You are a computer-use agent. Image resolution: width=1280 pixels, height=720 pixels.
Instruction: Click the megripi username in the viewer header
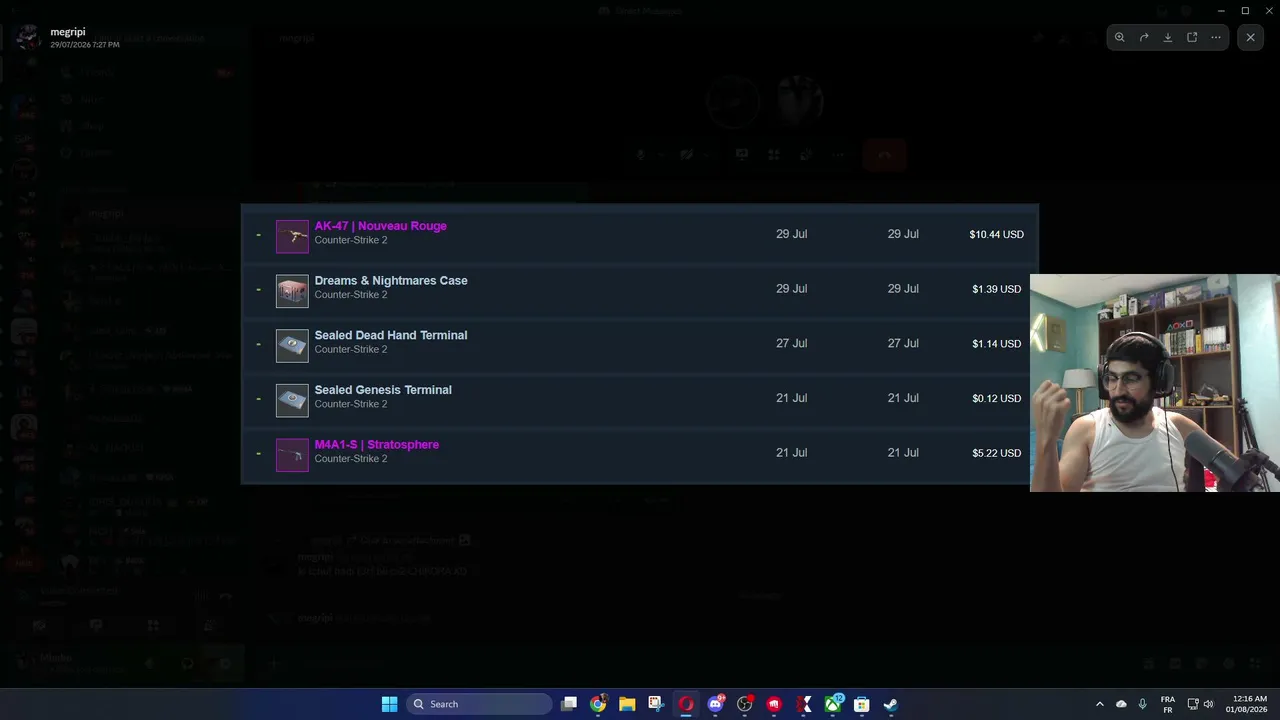(68, 32)
